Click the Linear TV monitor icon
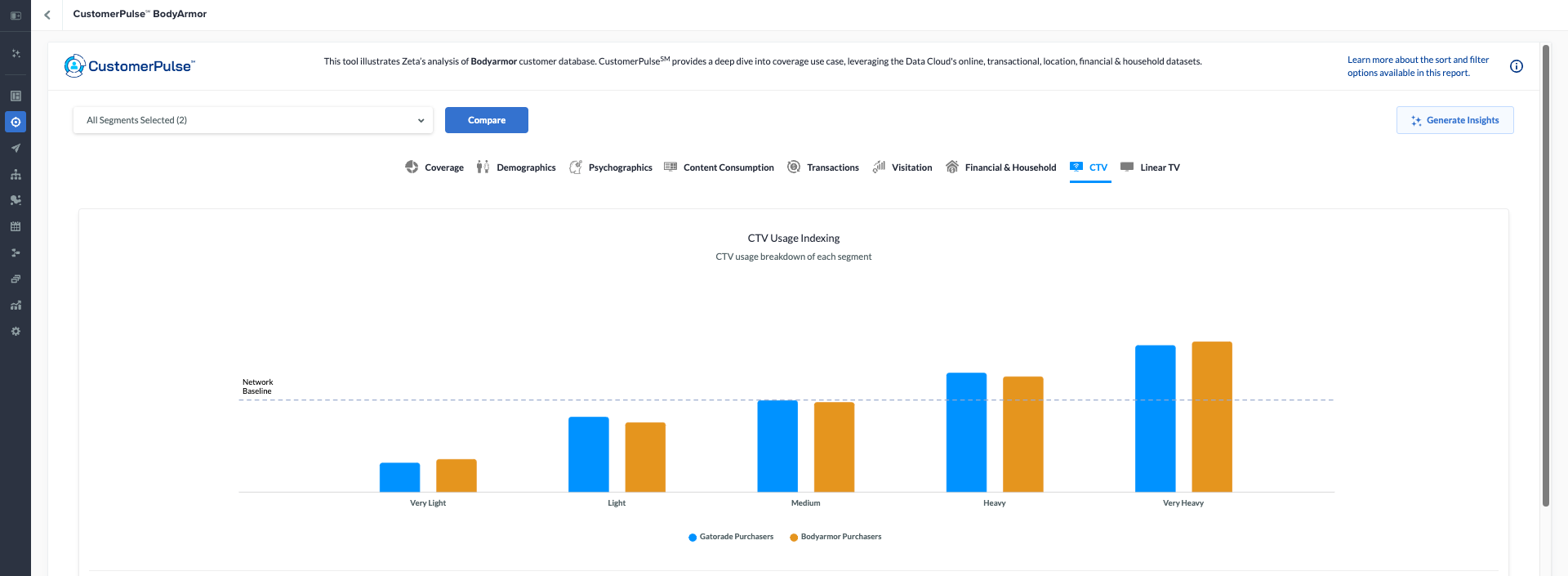Viewport: 1568px width, 576px height. click(1127, 167)
